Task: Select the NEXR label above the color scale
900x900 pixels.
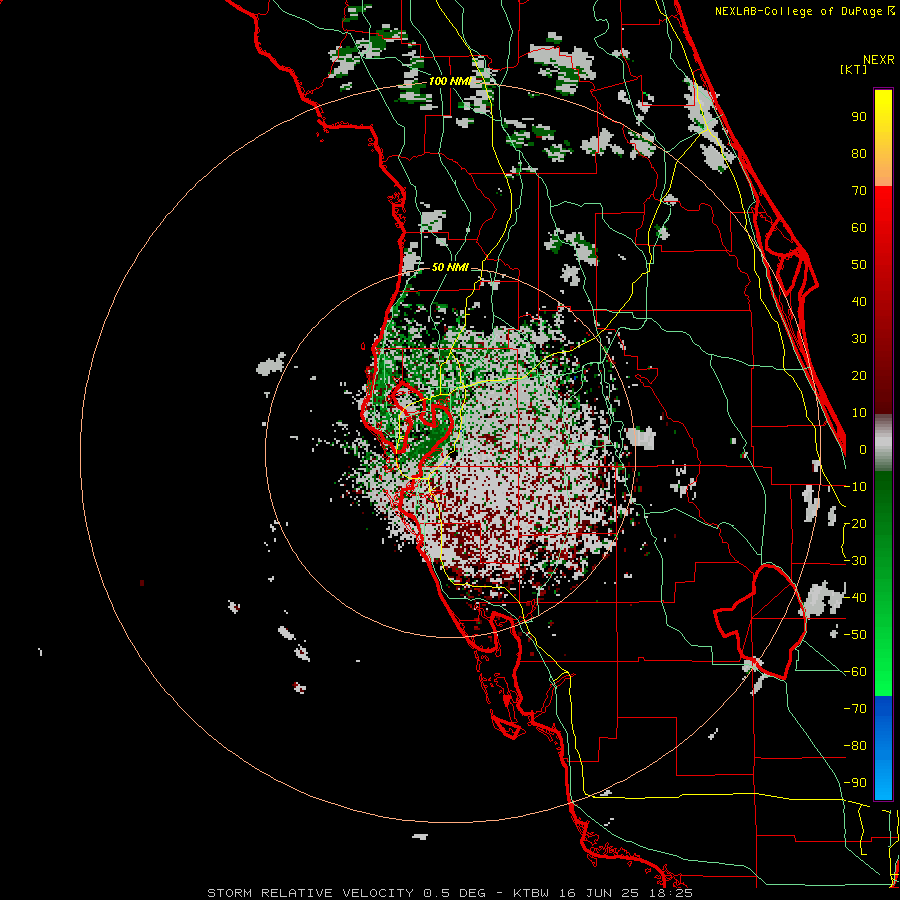Action: pos(878,60)
